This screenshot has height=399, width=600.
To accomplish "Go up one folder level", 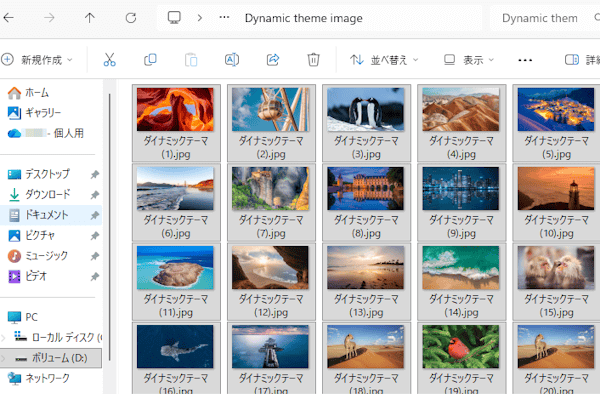I will point(90,18).
